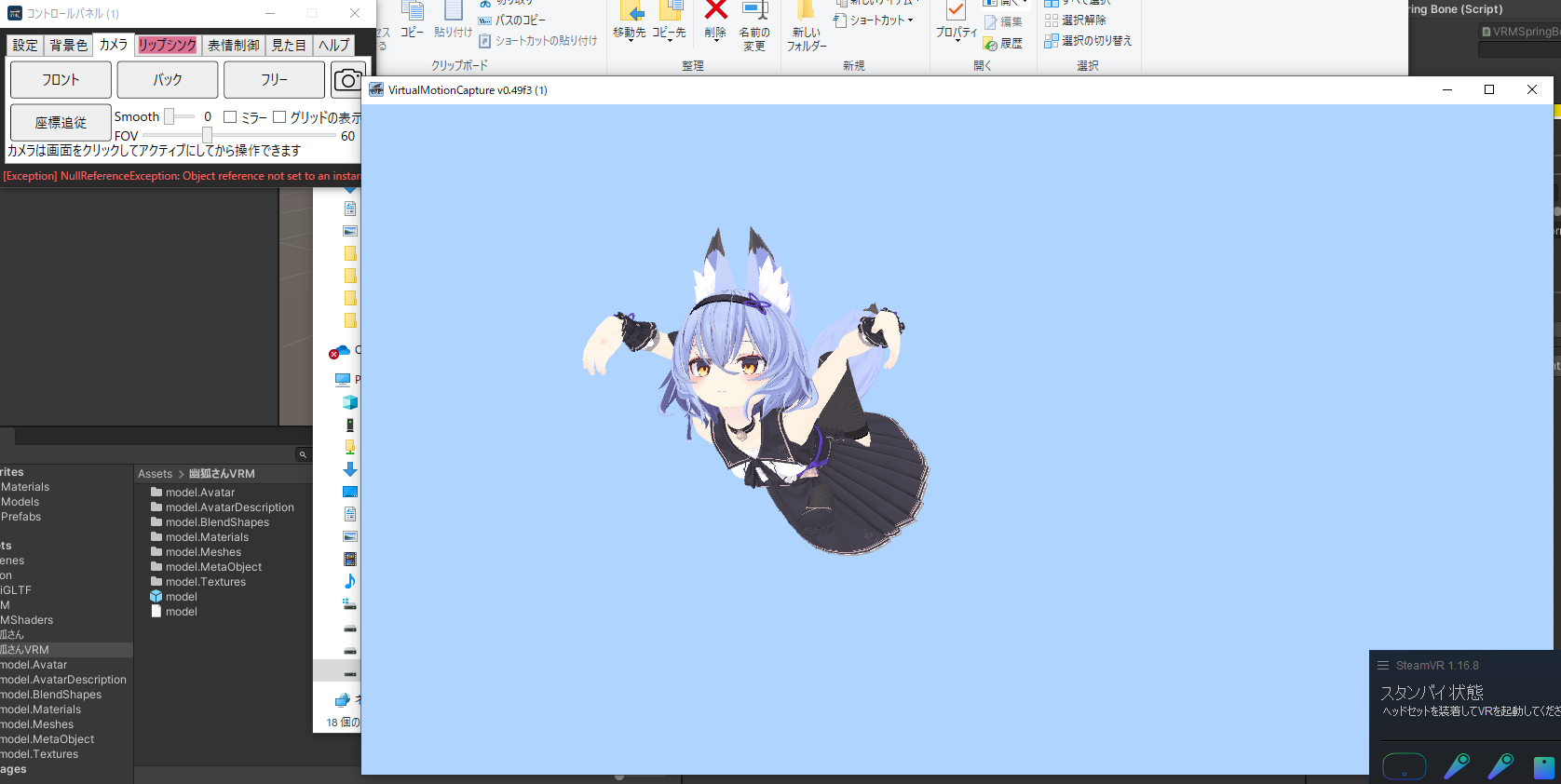The width and height of the screenshot is (1561, 784).
Task: Open the ショートカット dropdown in Explorer ribbon
Action: coord(910,20)
